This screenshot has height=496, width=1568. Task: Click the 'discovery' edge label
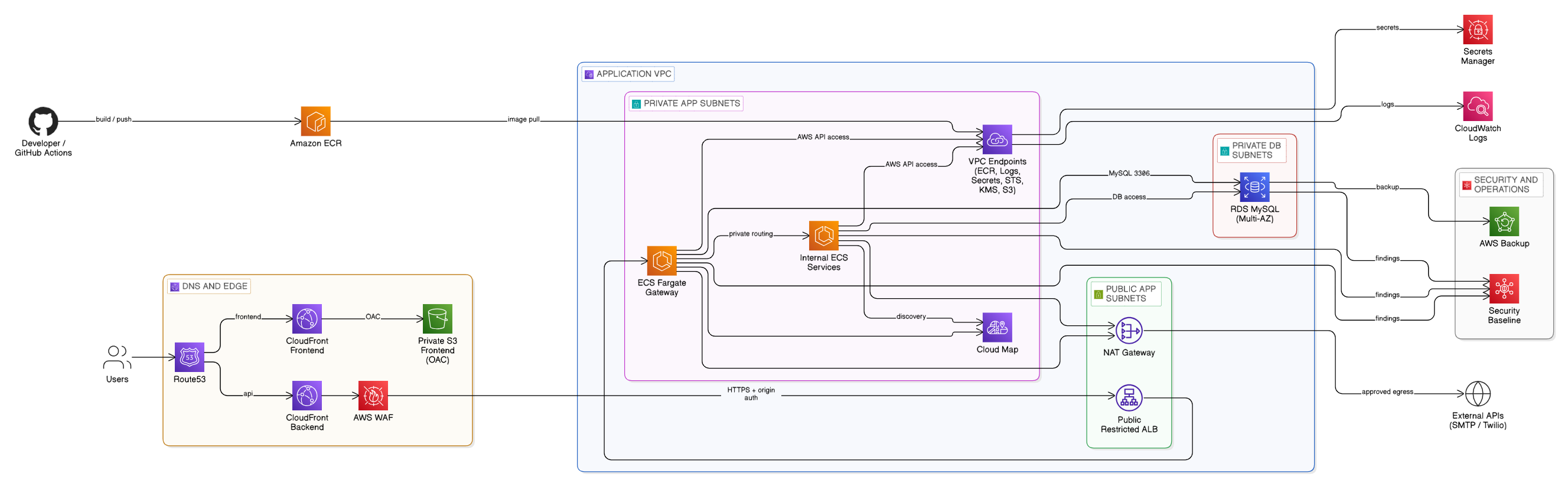click(x=911, y=316)
